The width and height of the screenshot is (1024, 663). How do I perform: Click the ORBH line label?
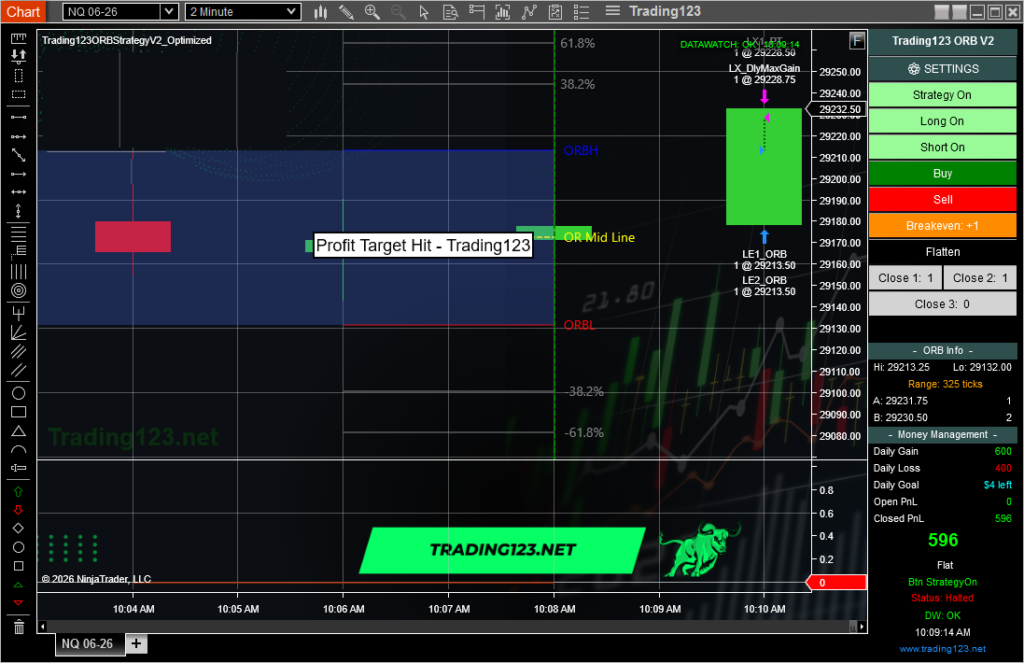[581, 151]
